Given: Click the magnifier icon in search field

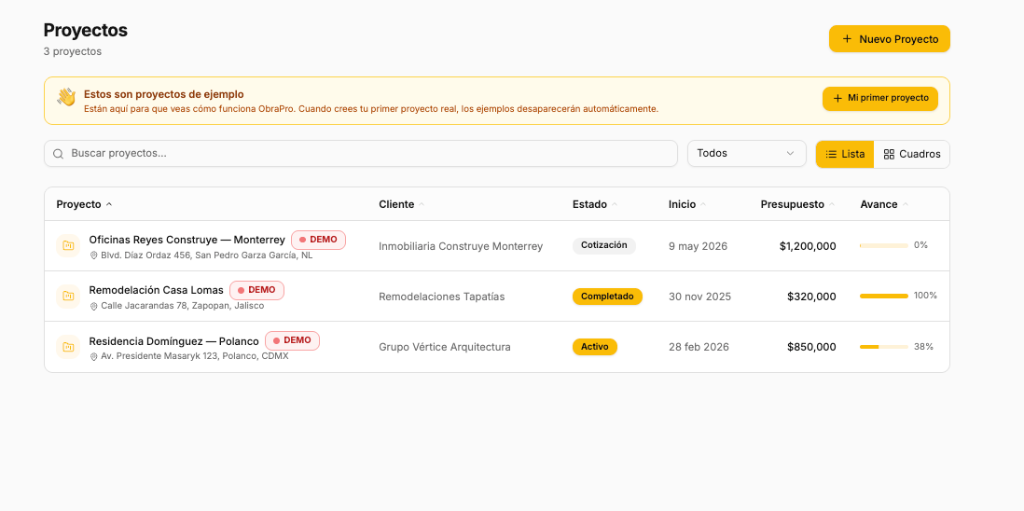Looking at the screenshot, I should (58, 154).
